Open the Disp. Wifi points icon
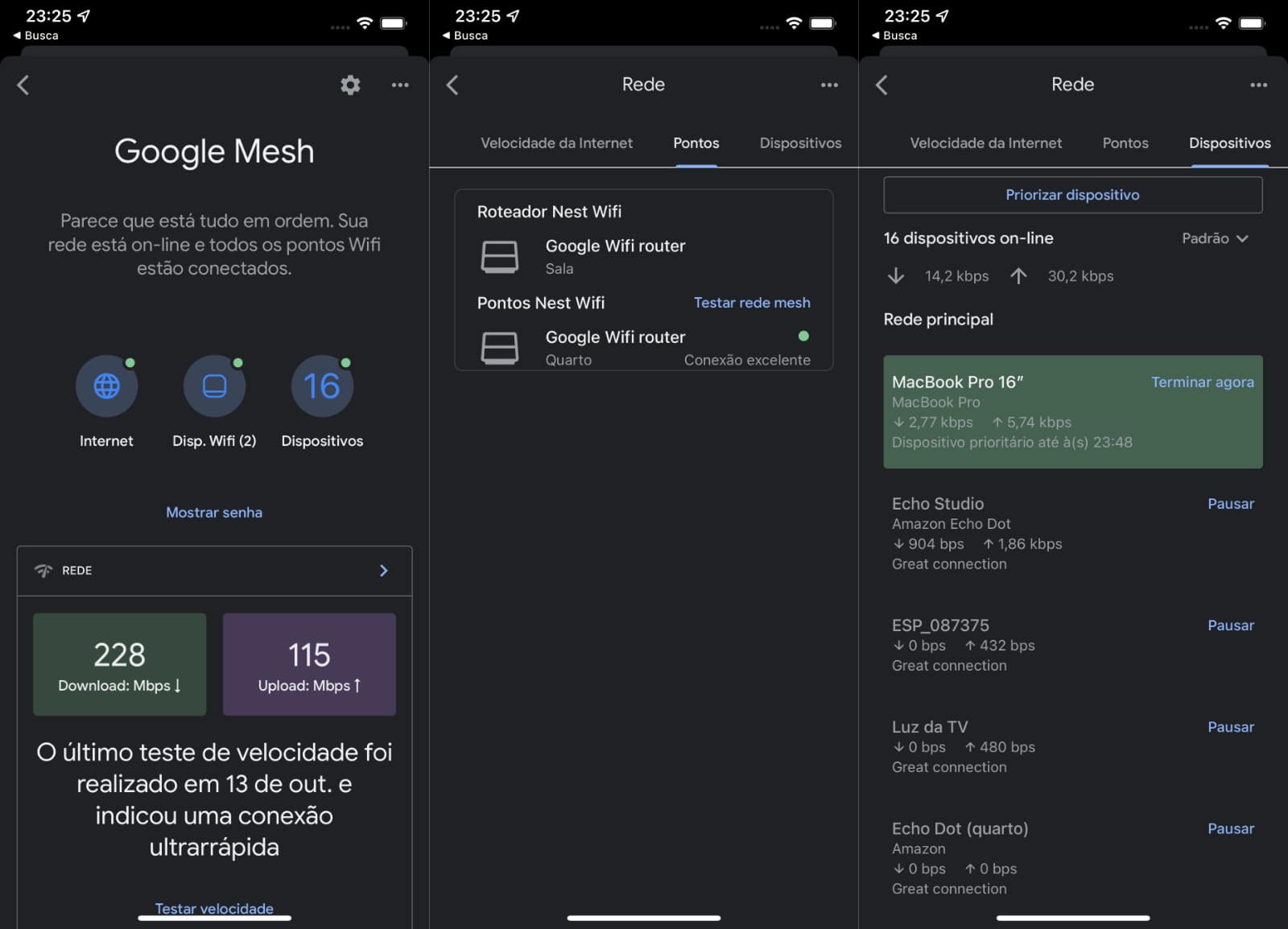1288x929 pixels. click(x=214, y=386)
